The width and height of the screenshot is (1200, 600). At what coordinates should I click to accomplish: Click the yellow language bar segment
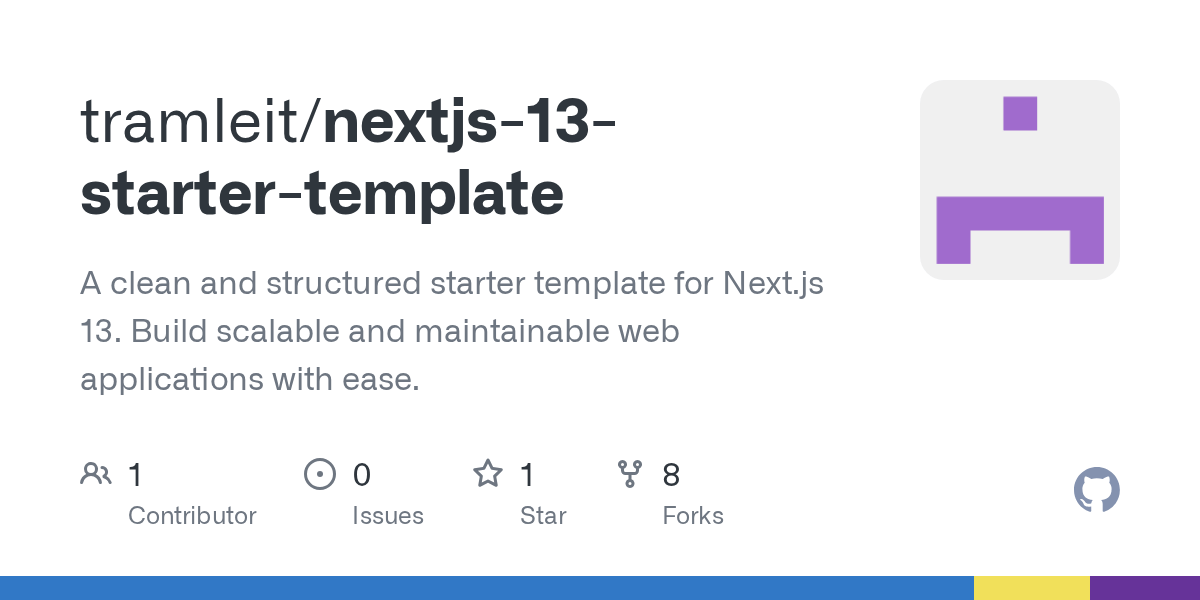(x=1032, y=588)
